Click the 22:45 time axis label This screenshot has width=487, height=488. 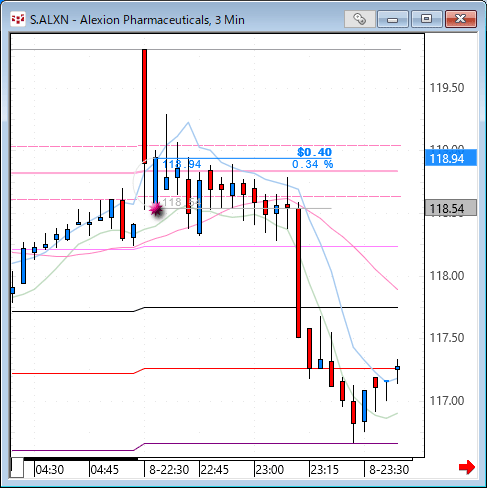215,470
